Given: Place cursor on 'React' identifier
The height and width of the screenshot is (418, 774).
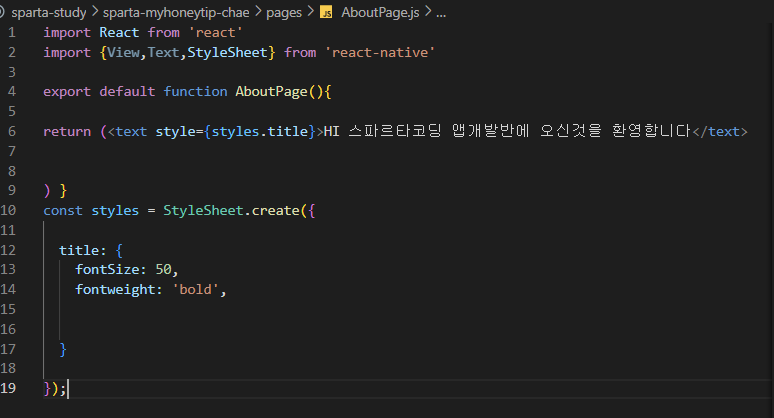Looking at the screenshot, I should click(119, 33).
